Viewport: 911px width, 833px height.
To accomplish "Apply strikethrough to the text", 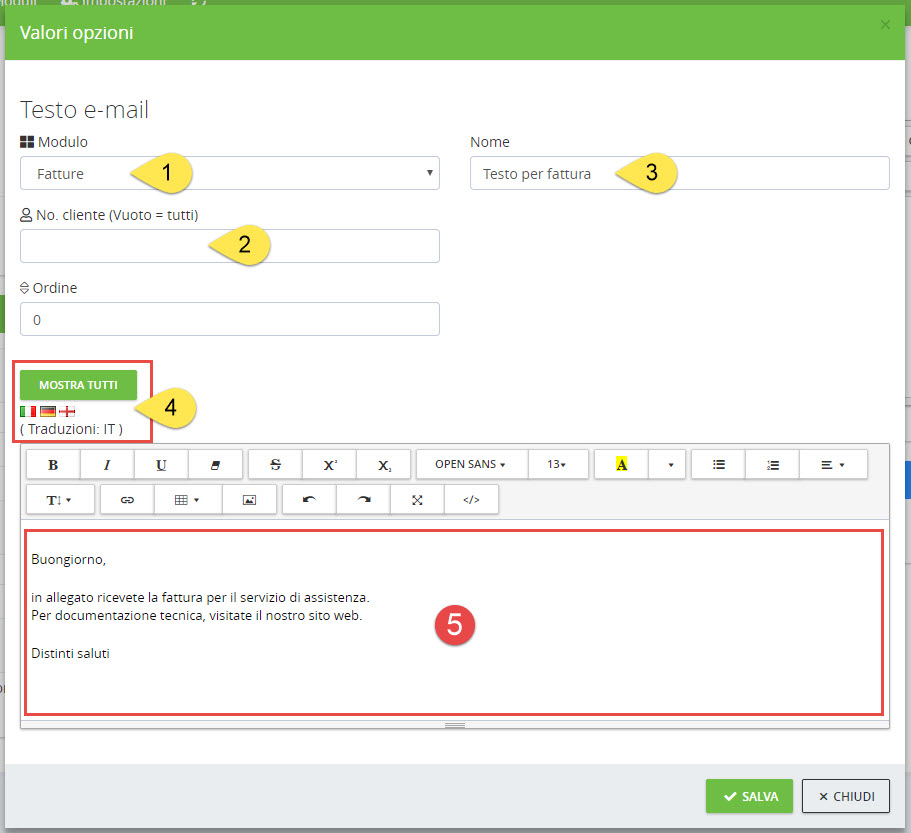I will tap(276, 465).
